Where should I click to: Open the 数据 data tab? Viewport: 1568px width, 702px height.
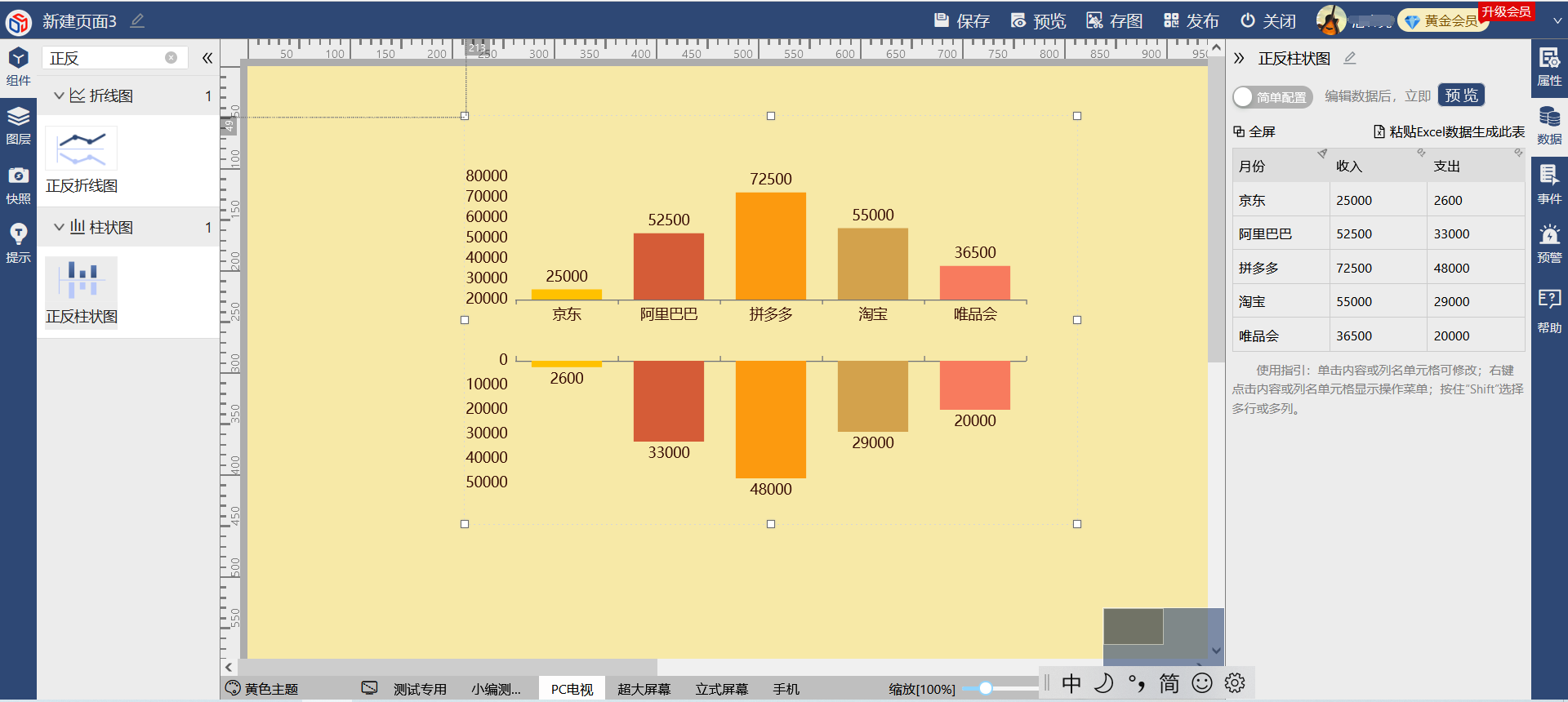tap(1549, 127)
